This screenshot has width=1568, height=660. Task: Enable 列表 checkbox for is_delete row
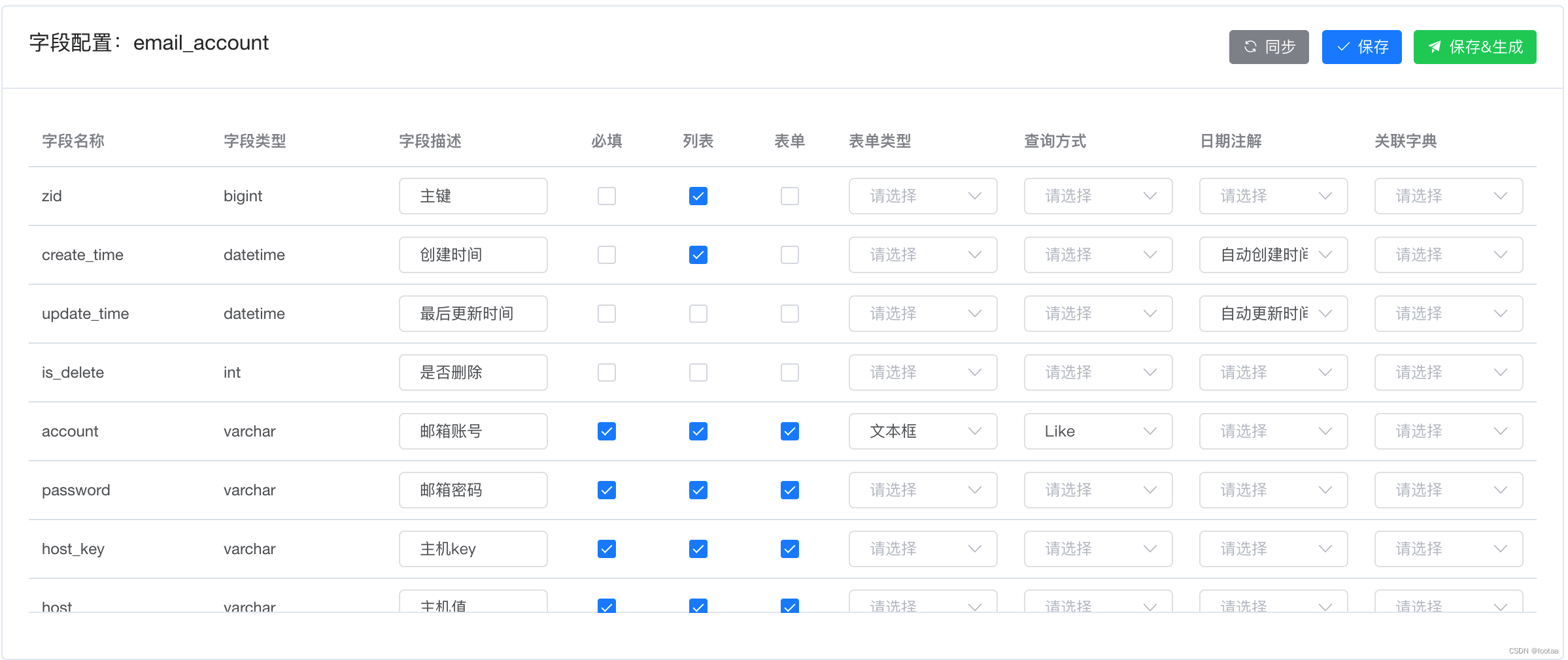698,372
